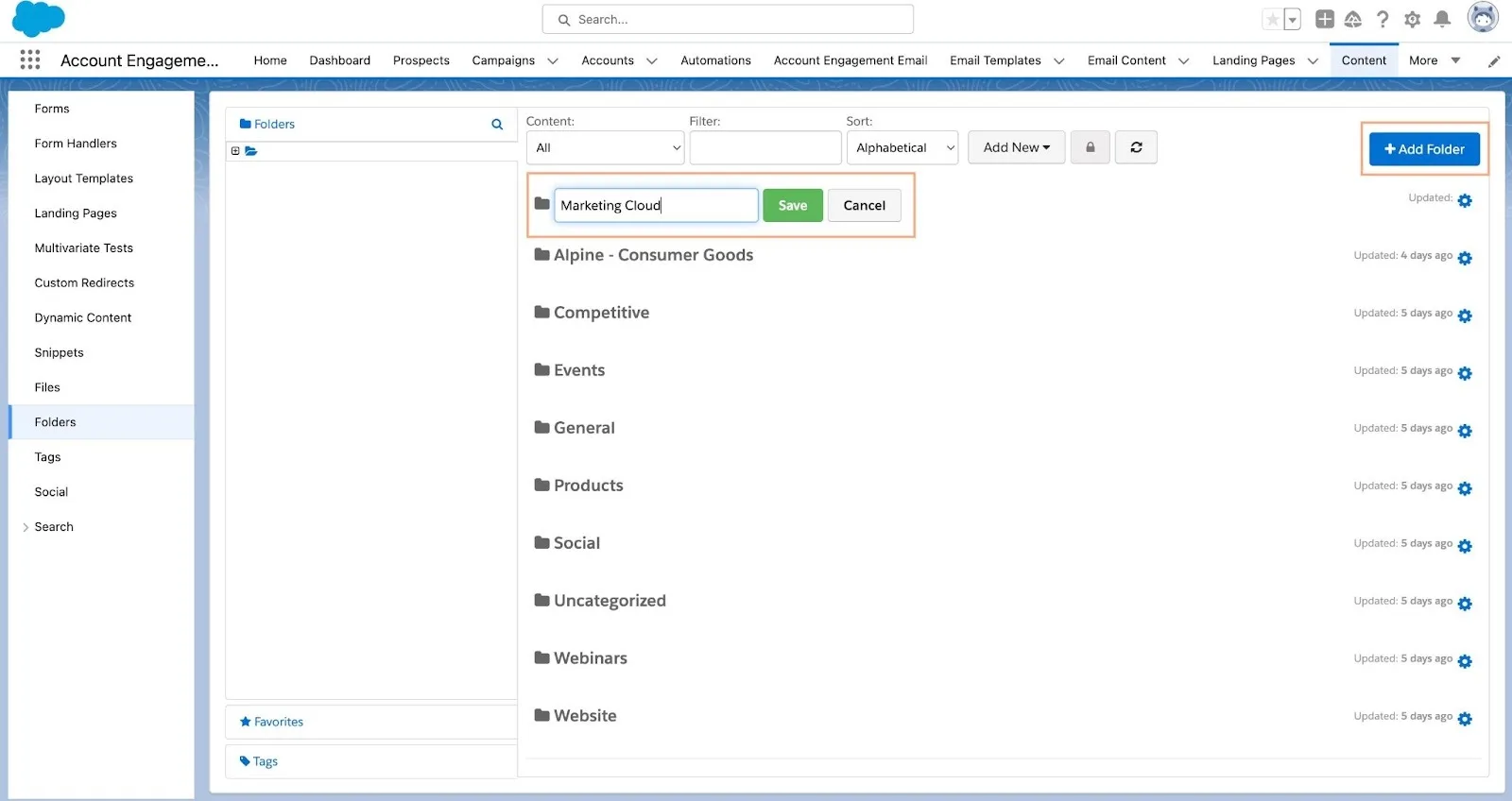Open the user profile avatar
This screenshot has height=801, width=1512.
[1483, 17]
